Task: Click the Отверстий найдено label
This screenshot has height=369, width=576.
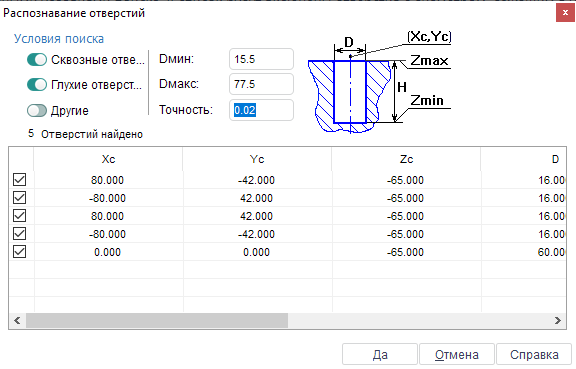Action: point(92,135)
